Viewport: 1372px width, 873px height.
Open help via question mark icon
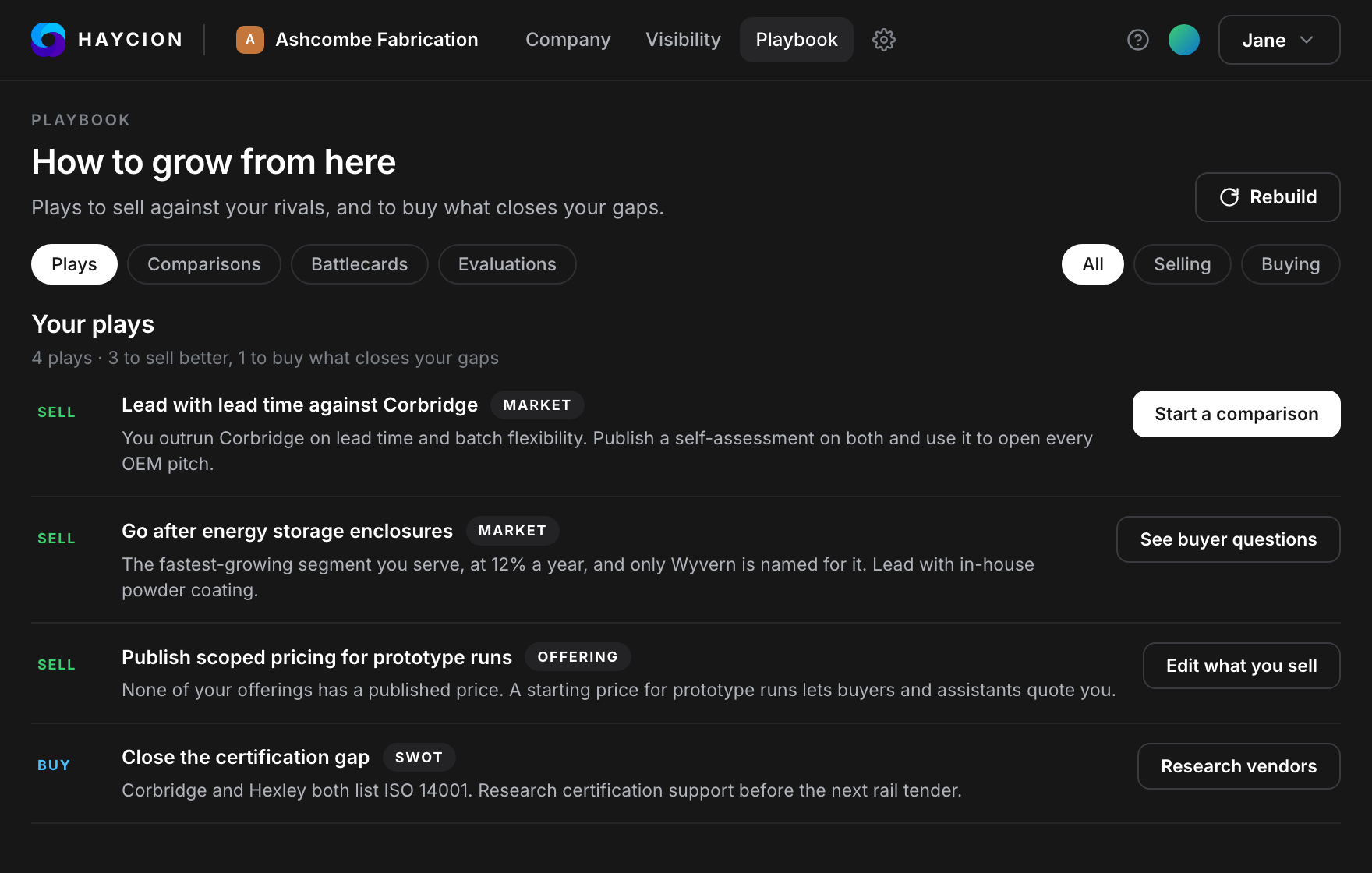click(x=1138, y=40)
